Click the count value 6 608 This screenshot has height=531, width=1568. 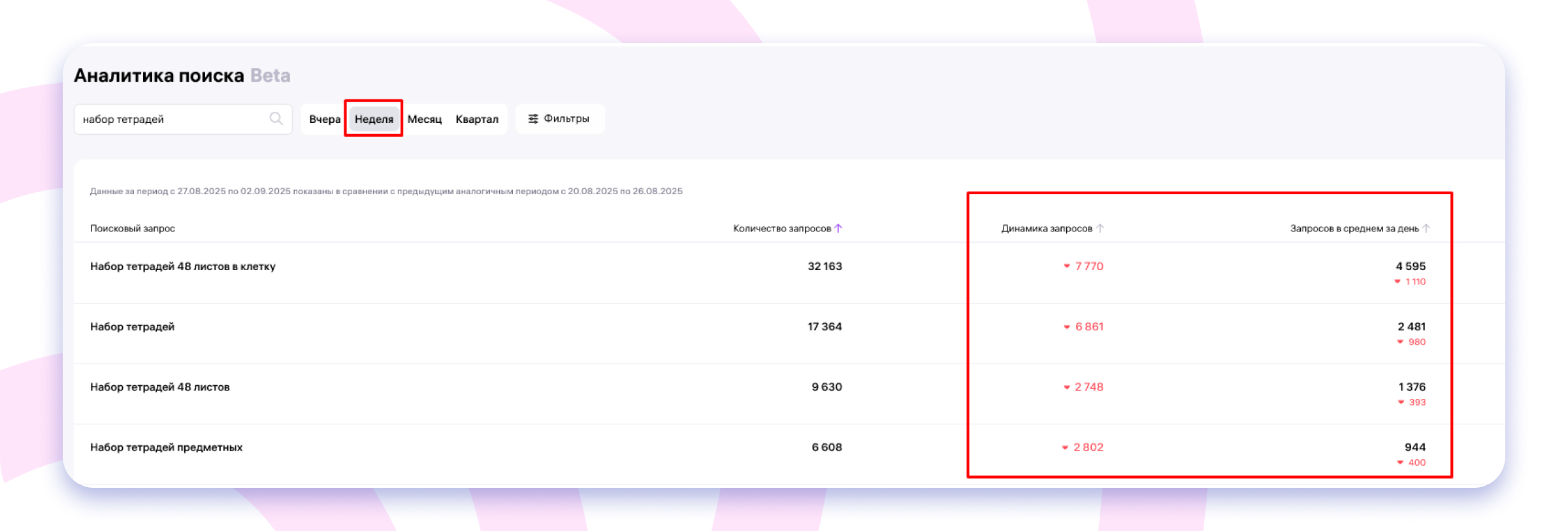[826, 447]
